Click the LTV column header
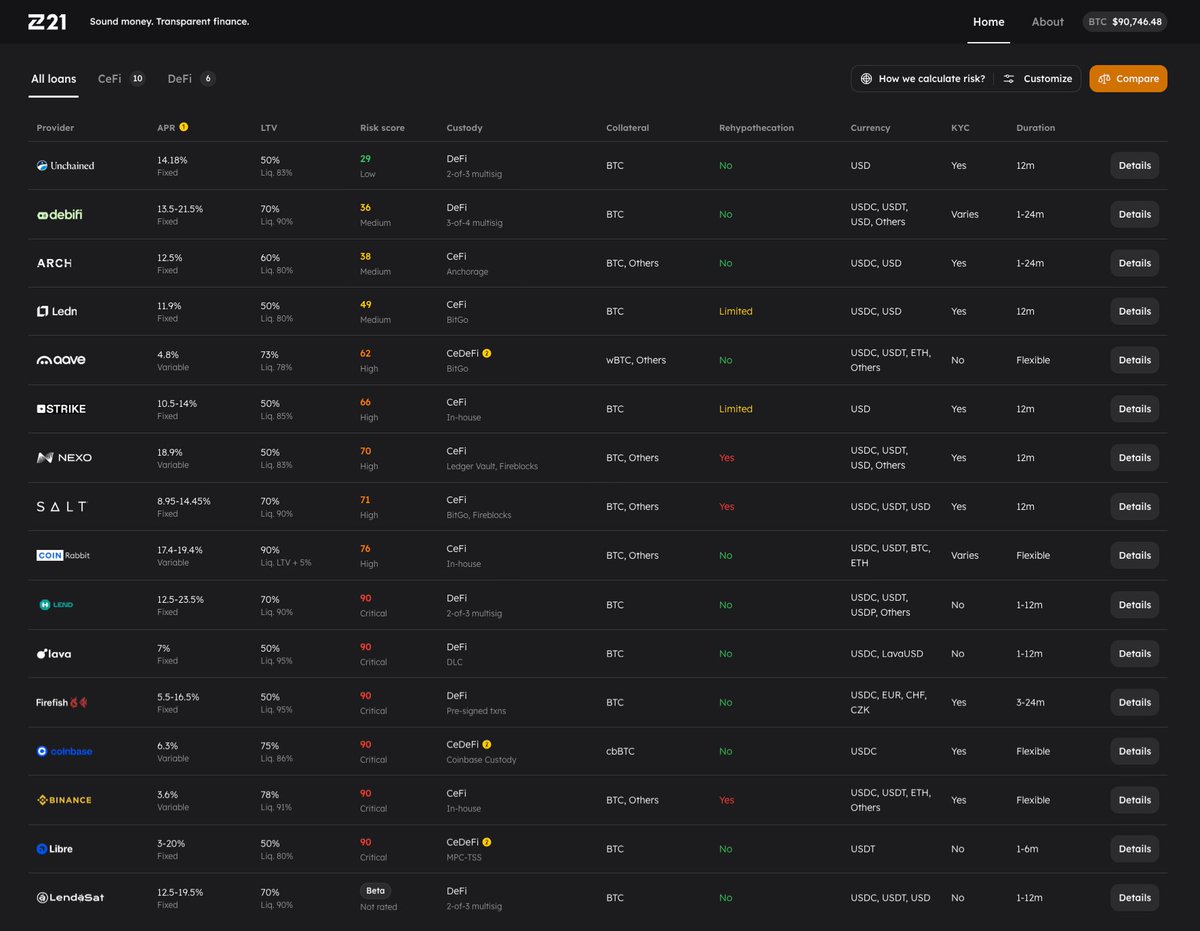1200x931 pixels. [268, 128]
